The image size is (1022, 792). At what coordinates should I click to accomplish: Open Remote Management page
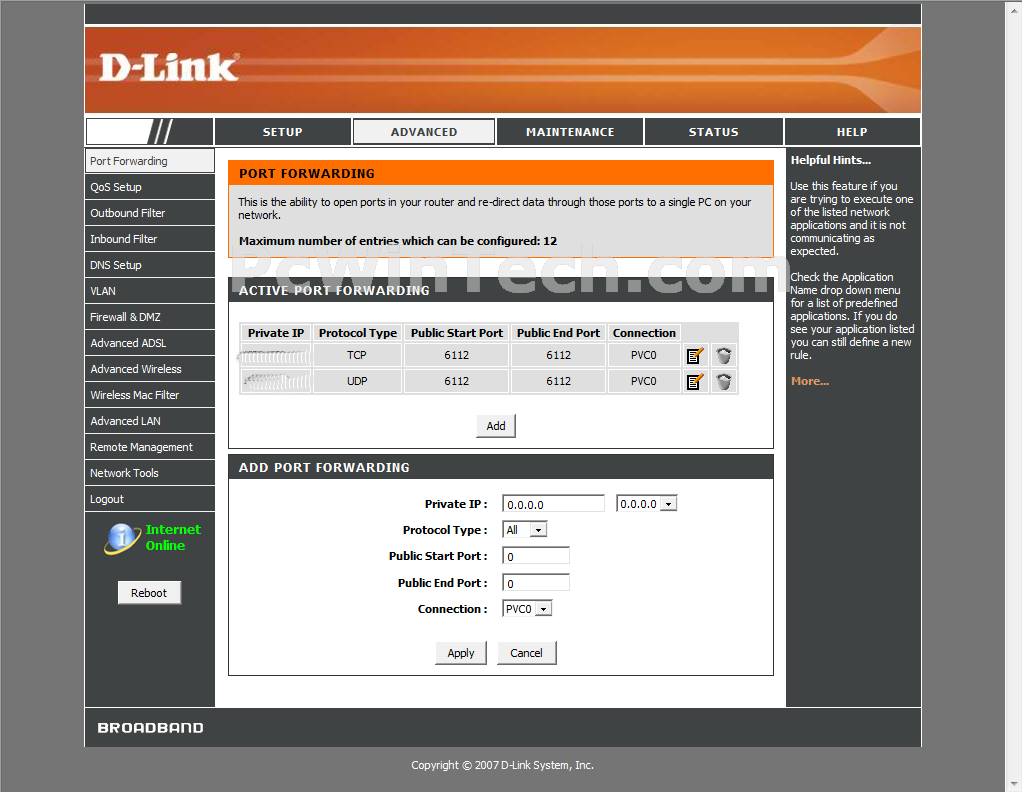(149, 447)
